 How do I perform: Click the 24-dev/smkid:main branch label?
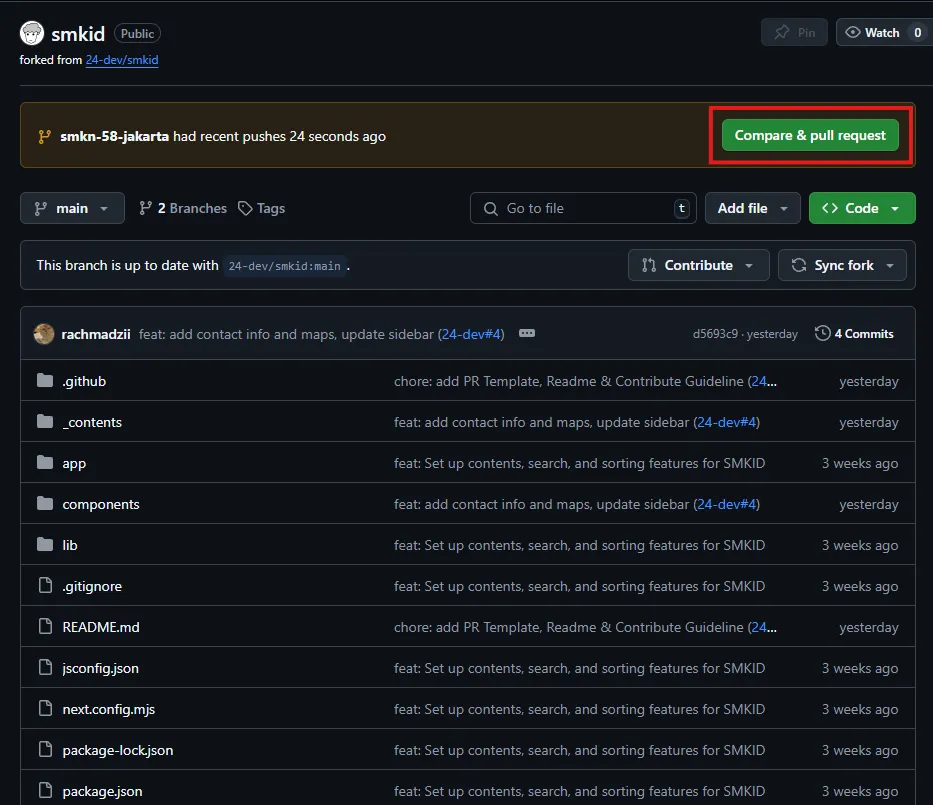(284, 266)
